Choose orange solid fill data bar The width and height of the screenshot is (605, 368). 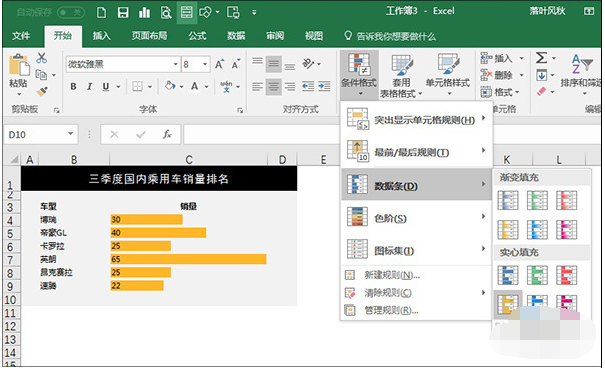508,304
